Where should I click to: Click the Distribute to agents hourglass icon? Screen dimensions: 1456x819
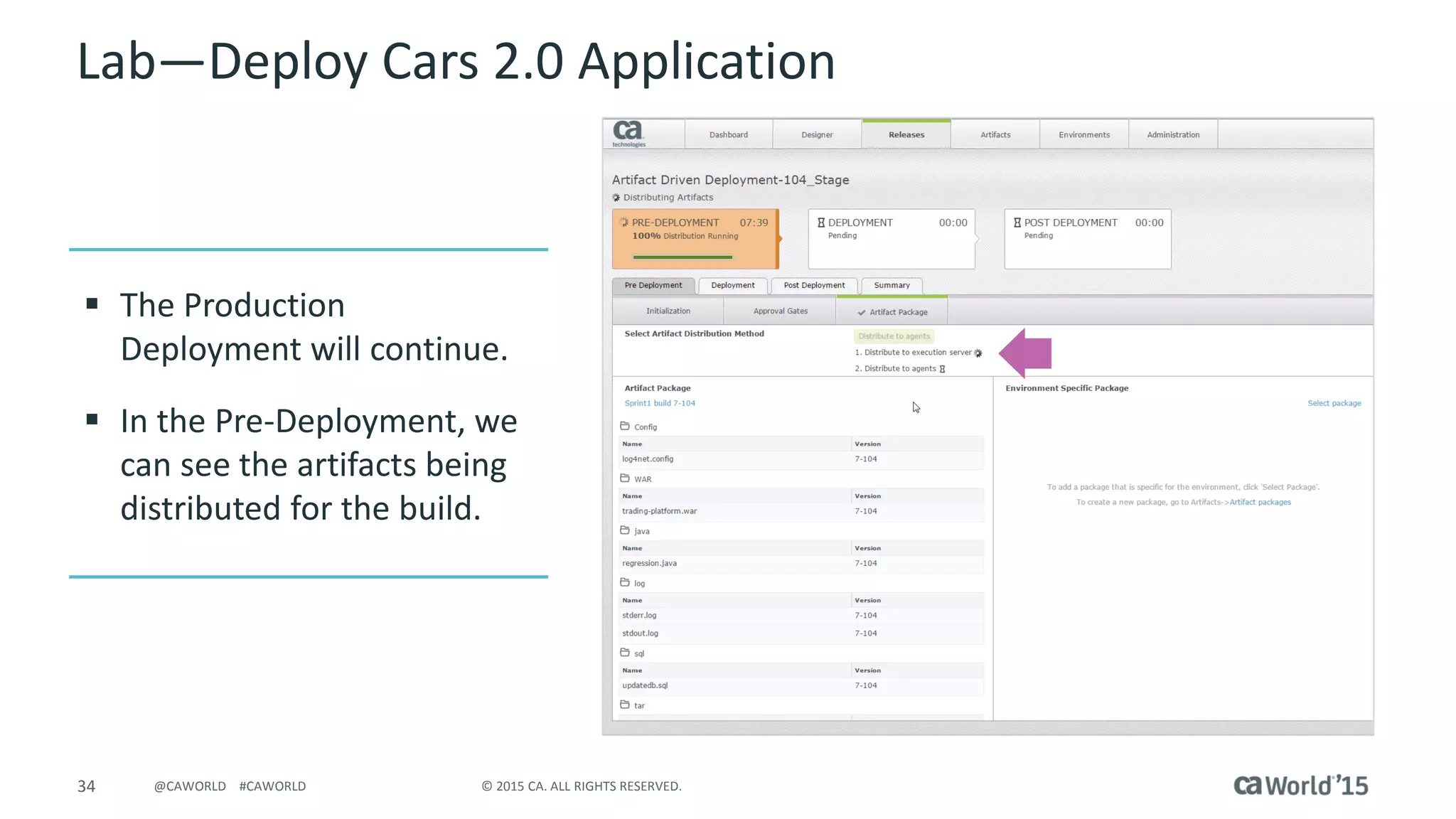943,369
